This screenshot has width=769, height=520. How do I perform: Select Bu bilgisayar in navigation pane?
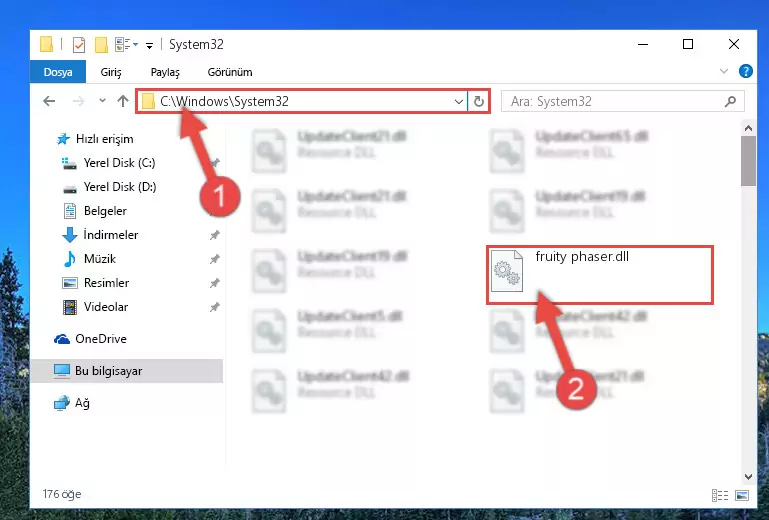127,370
